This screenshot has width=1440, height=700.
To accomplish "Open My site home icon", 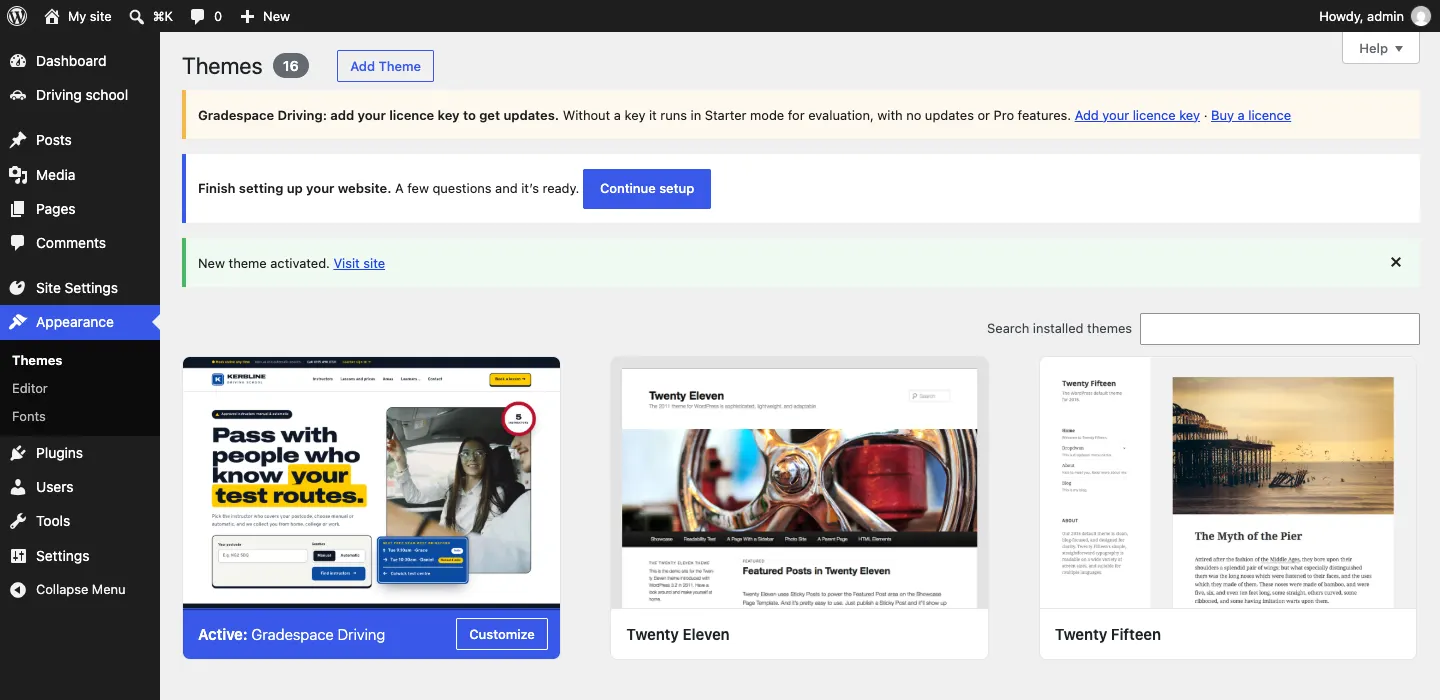I will click(x=52, y=16).
